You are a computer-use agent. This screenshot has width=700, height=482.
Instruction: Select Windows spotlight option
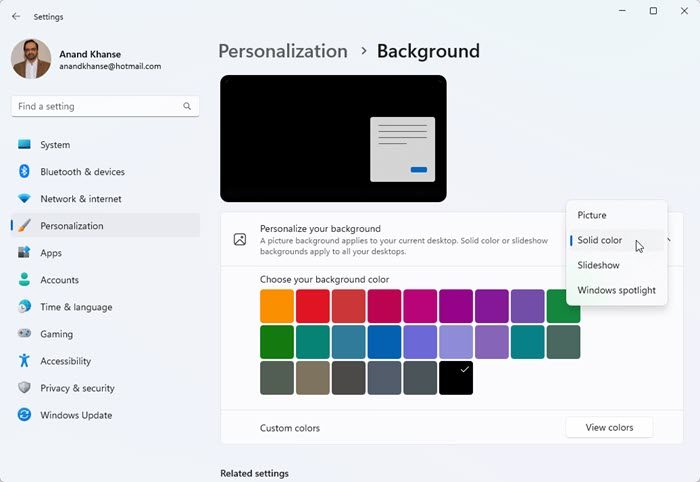(617, 290)
